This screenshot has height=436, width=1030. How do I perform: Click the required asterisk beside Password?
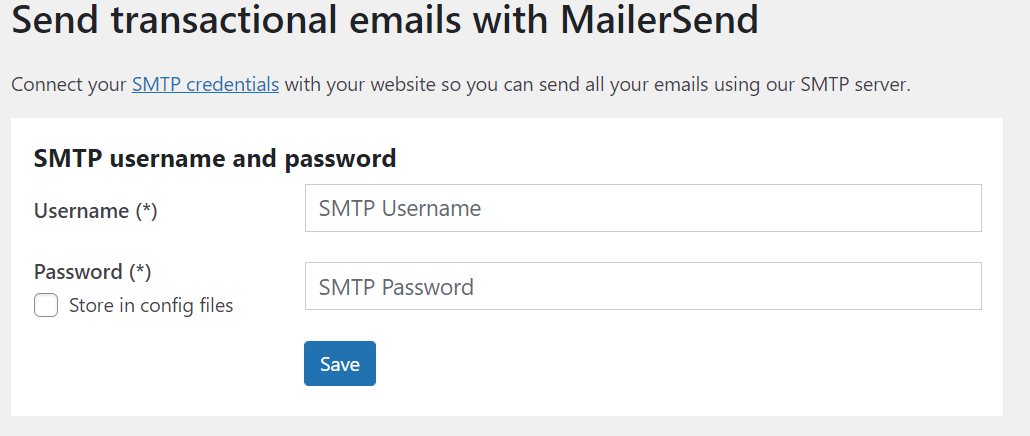pyautogui.click(x=141, y=271)
